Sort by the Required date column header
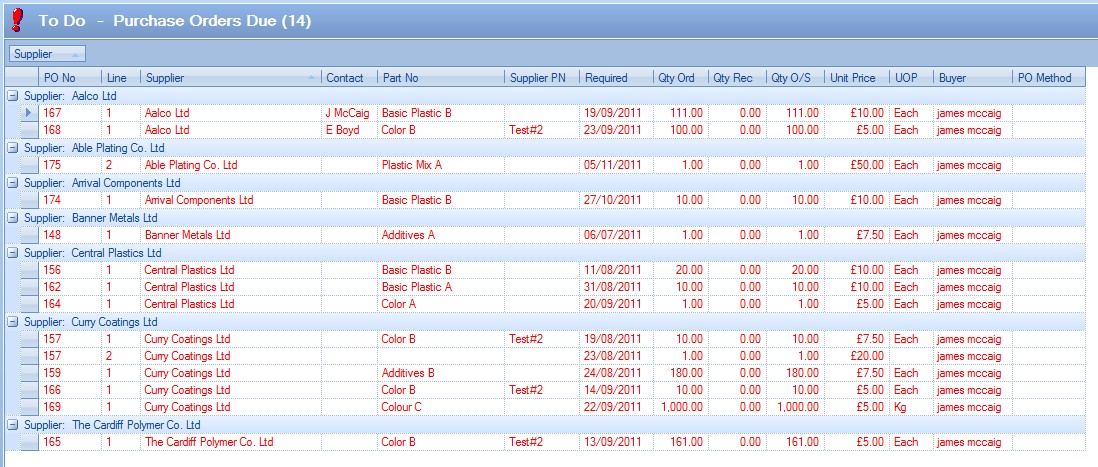The height and width of the screenshot is (467, 1098). pyautogui.click(x=614, y=78)
